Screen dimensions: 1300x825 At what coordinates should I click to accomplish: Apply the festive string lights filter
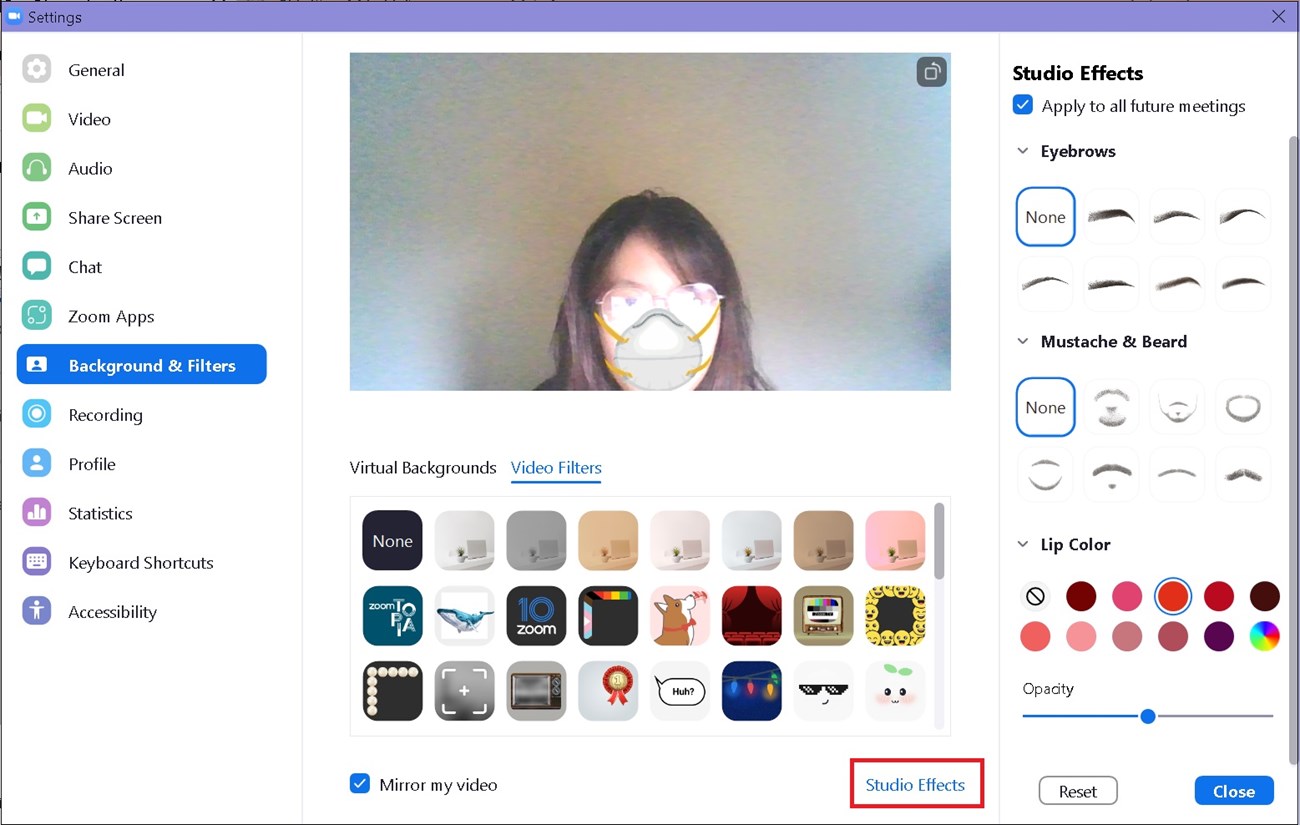(752, 691)
